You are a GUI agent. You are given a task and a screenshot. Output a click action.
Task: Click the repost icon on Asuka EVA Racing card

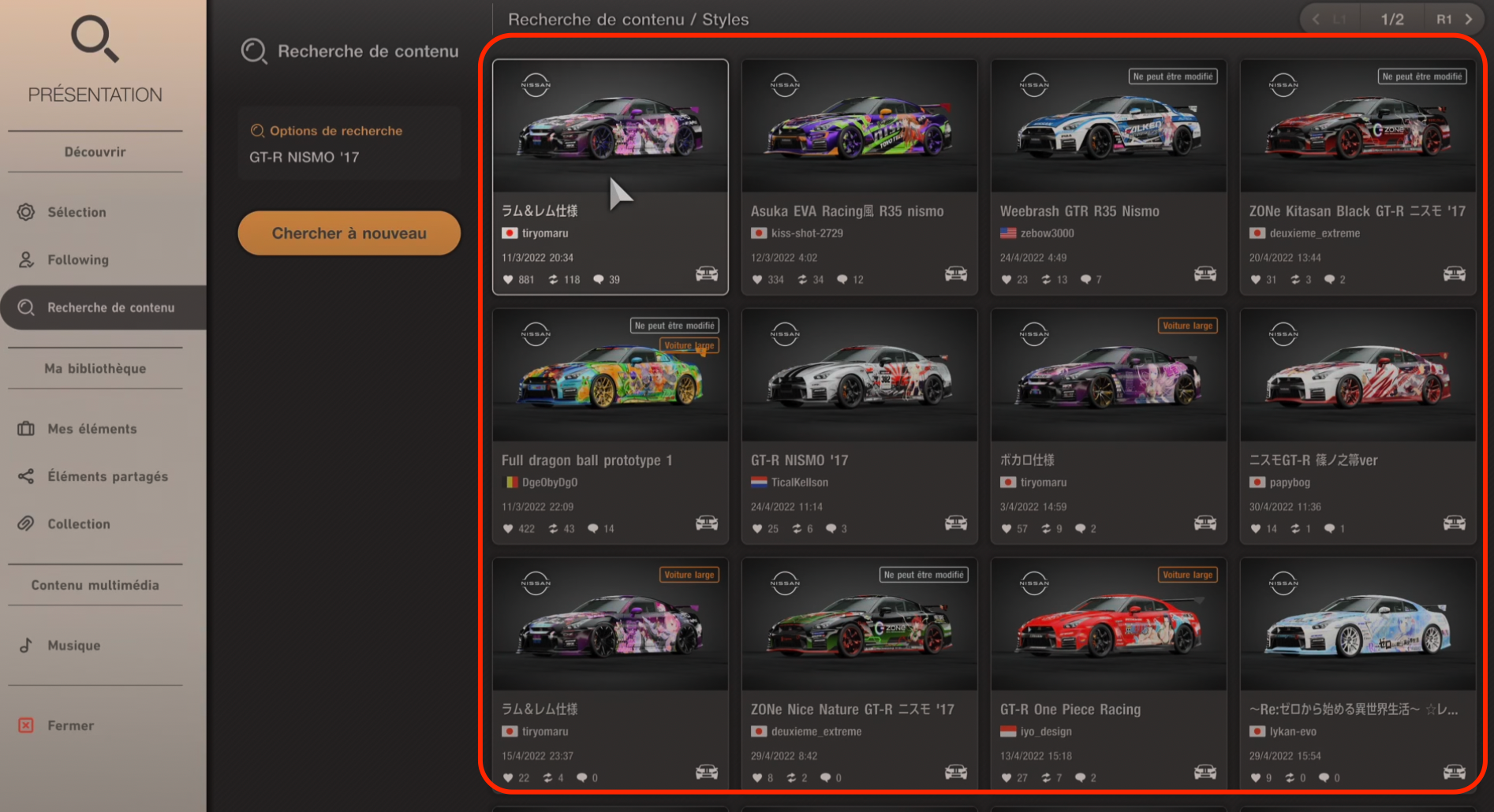coord(802,280)
